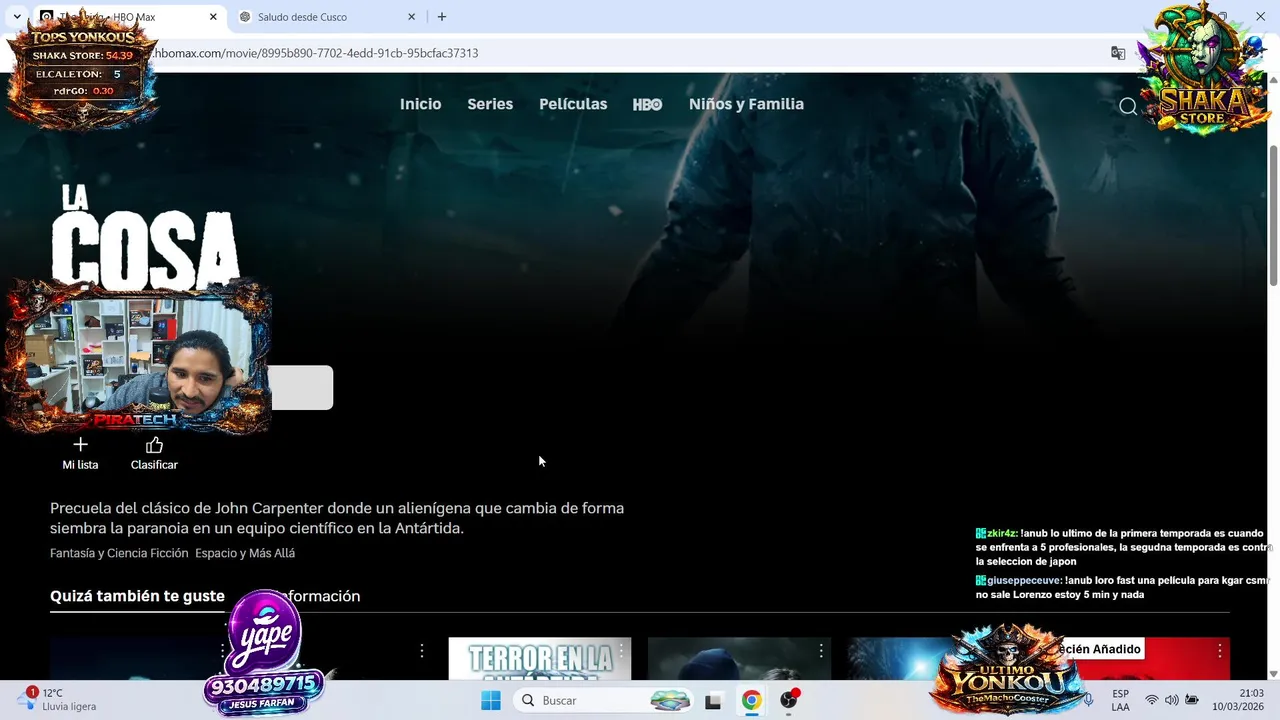Screen dimensions: 1280x720
Task: Open Fantasía y Ciencia Ficción genre link
Action: 119,553
